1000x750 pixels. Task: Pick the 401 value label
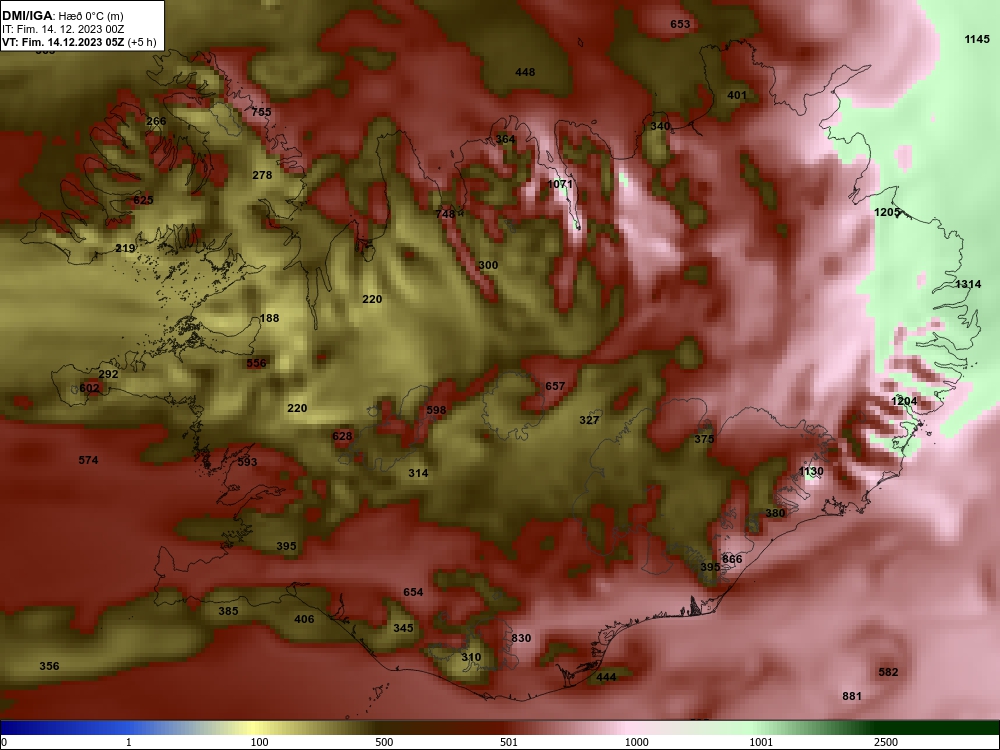737,95
